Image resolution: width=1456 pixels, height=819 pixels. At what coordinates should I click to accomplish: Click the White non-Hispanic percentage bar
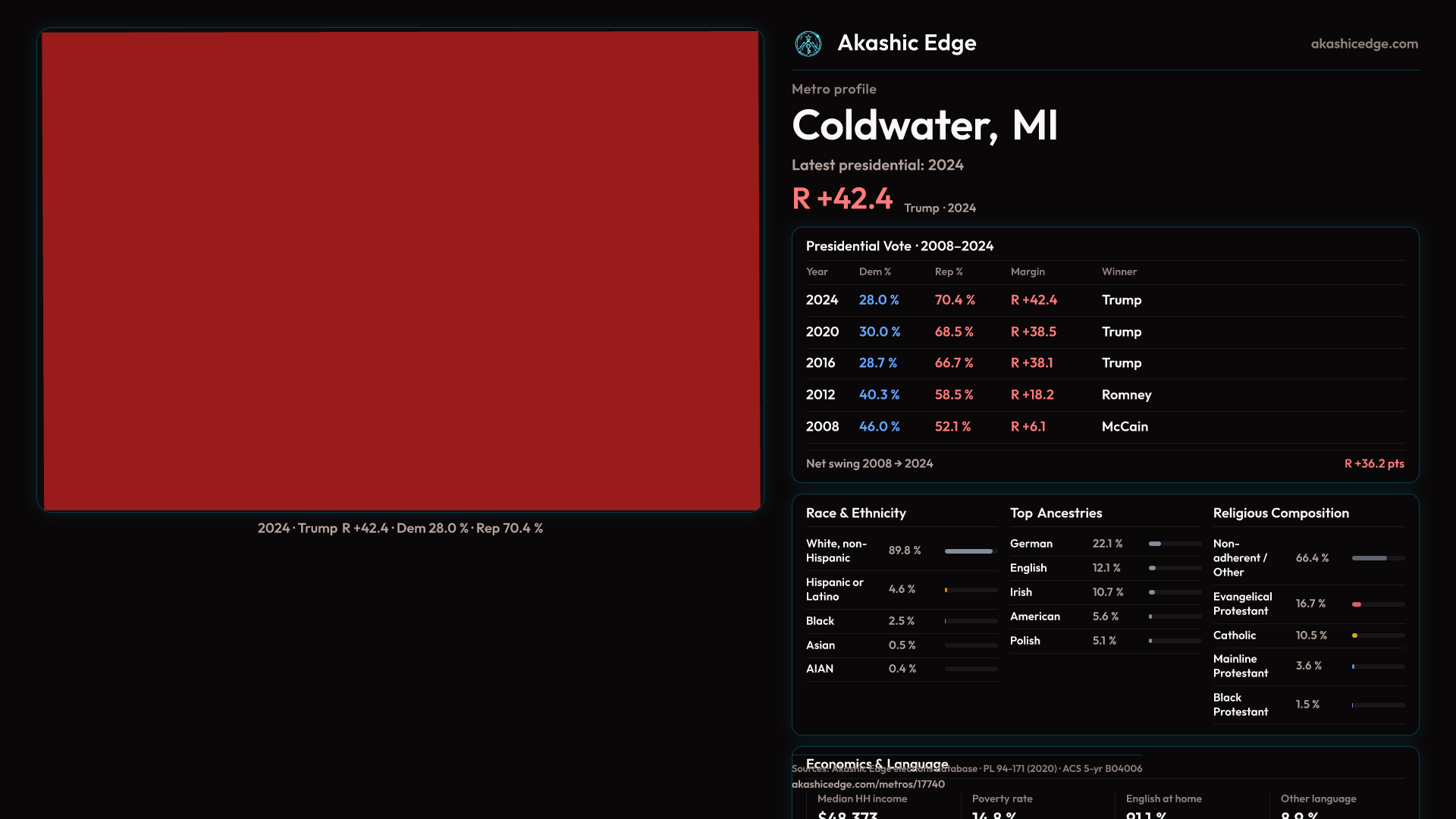969,551
